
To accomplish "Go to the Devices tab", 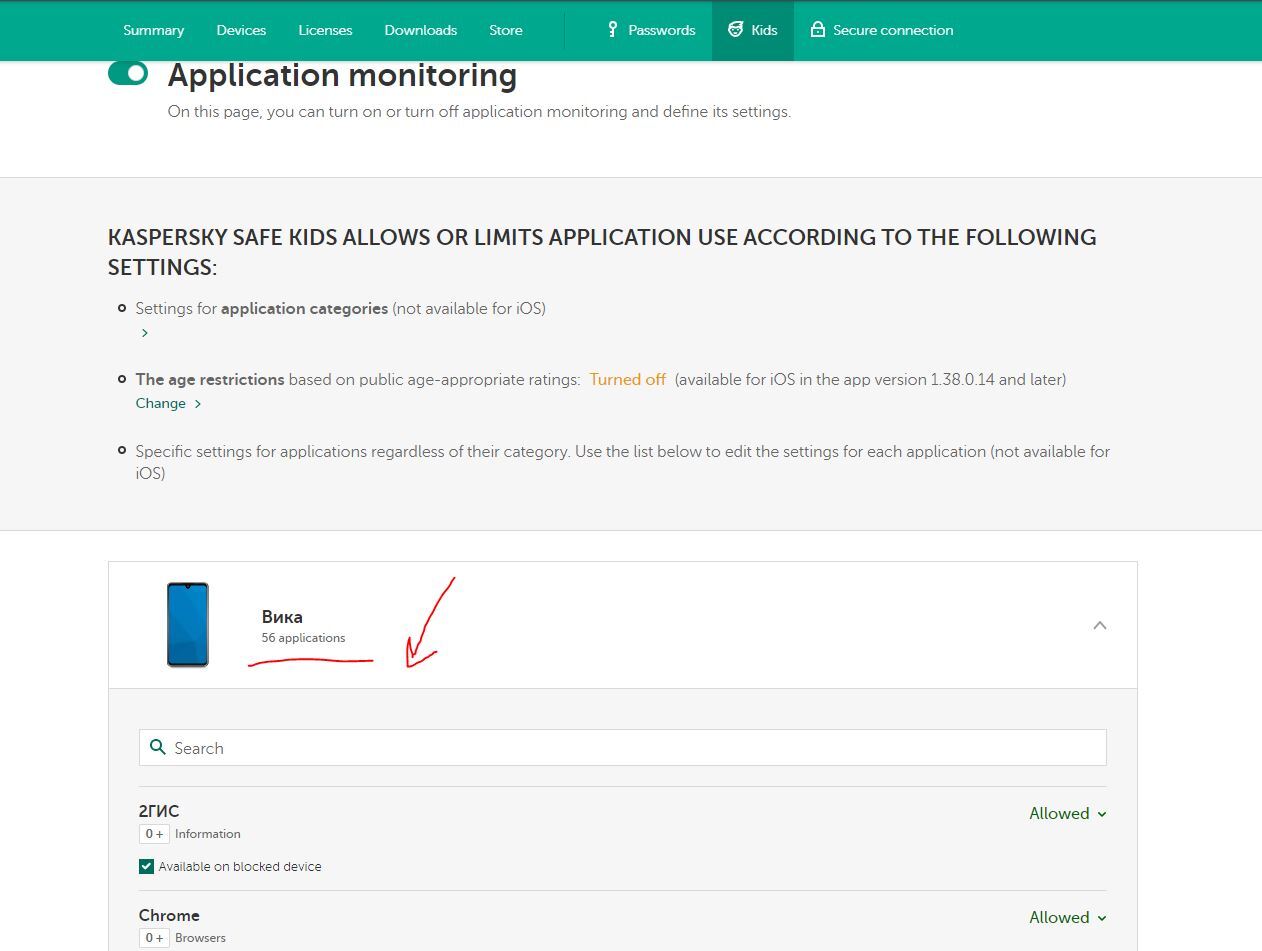I will (x=241, y=30).
